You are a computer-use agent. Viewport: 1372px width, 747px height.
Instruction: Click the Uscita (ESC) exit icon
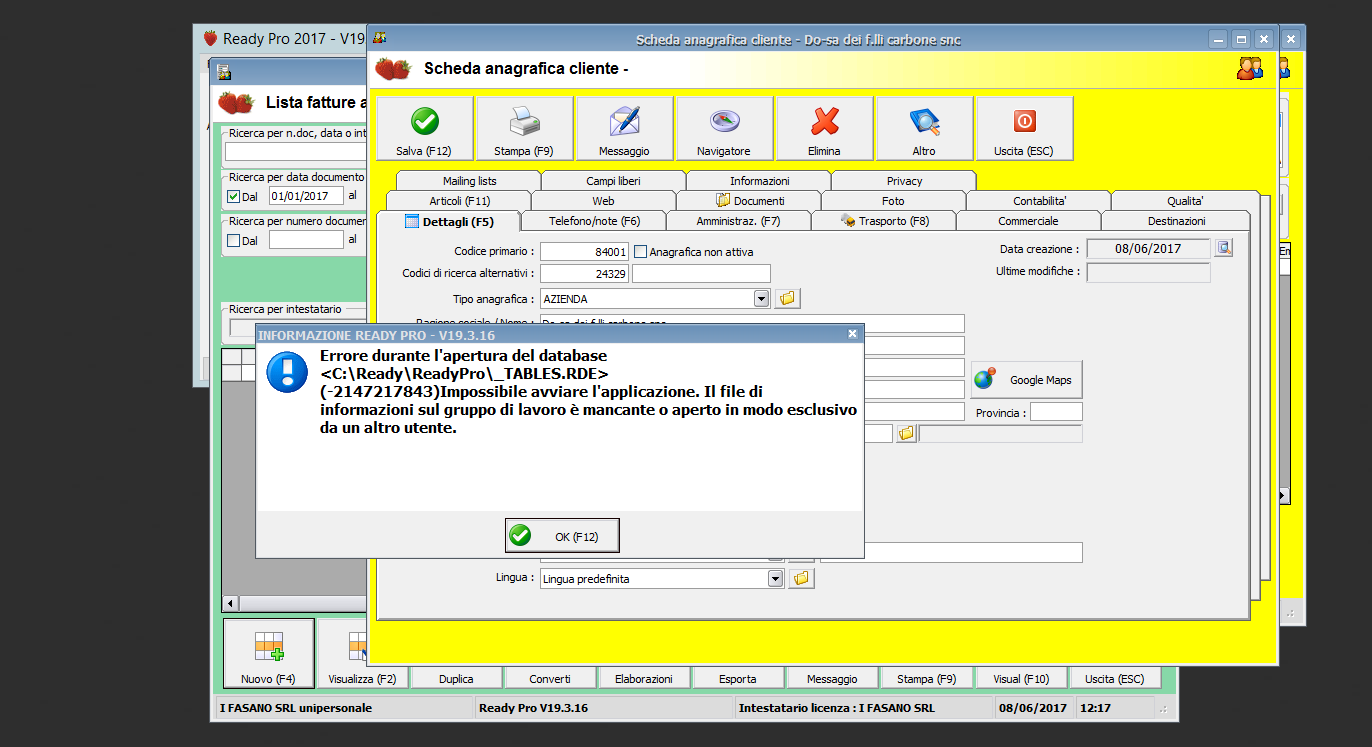coord(1024,122)
